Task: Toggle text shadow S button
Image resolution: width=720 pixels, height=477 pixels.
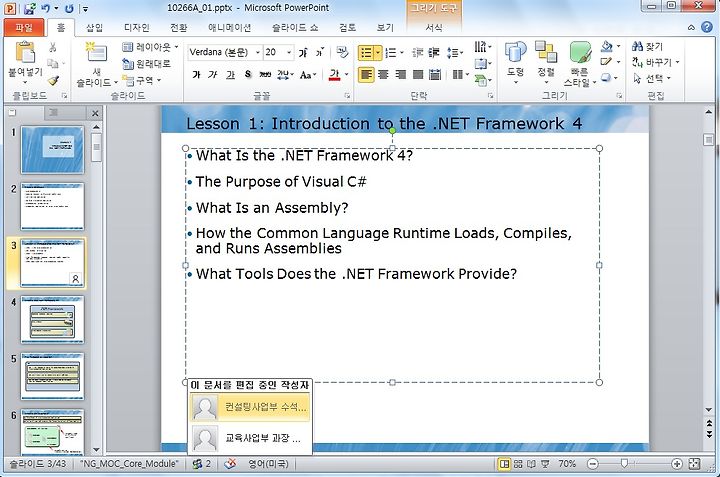Action: click(248, 74)
